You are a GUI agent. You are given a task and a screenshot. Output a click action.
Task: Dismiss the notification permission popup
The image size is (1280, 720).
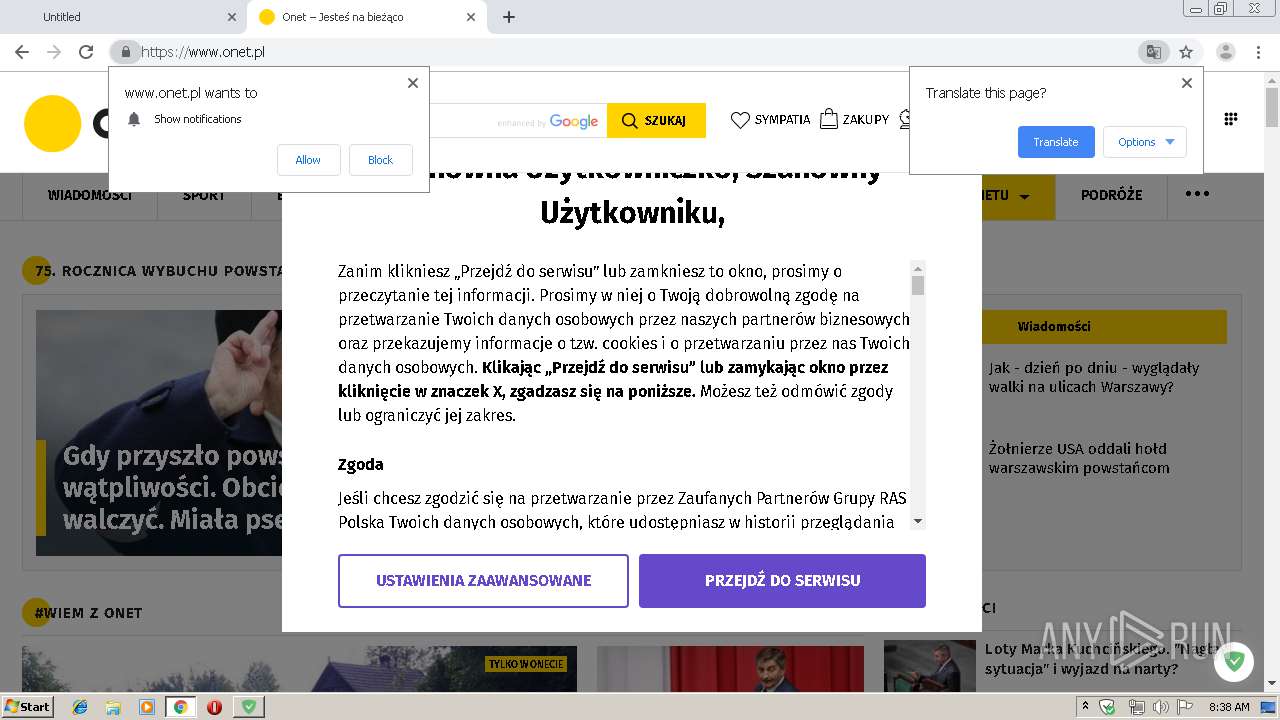[x=413, y=83]
